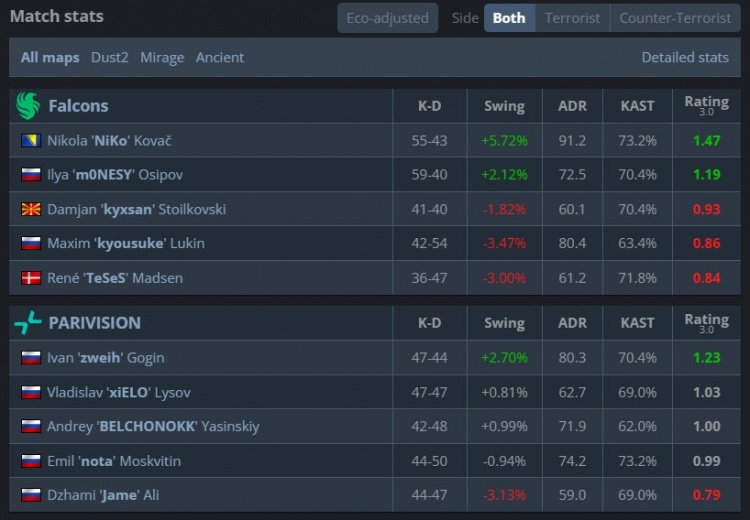Click the Russian flag beside zweih
Viewport: 750px width, 520px height.
[30, 358]
